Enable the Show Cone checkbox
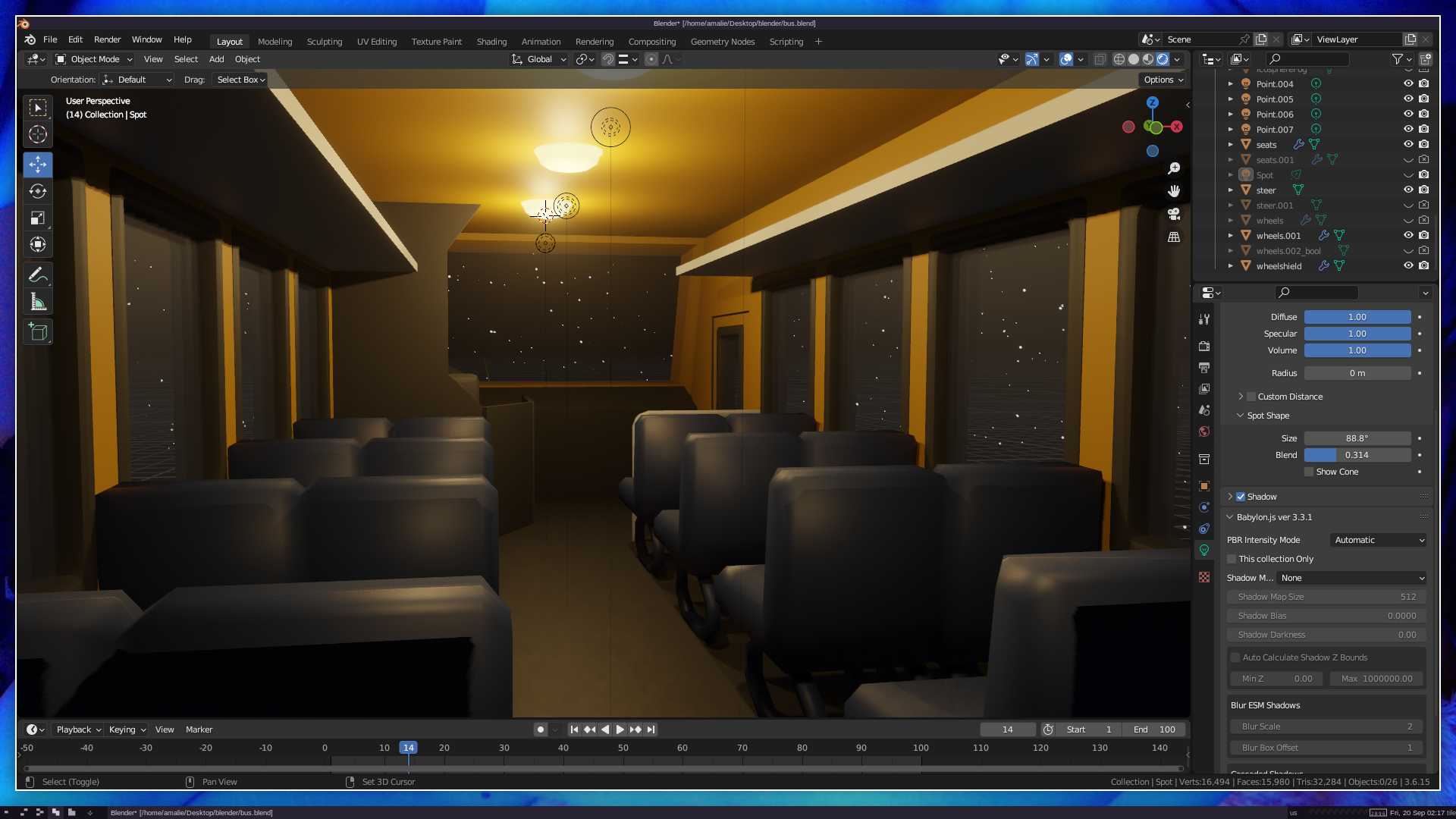1456x819 pixels. tap(1309, 472)
